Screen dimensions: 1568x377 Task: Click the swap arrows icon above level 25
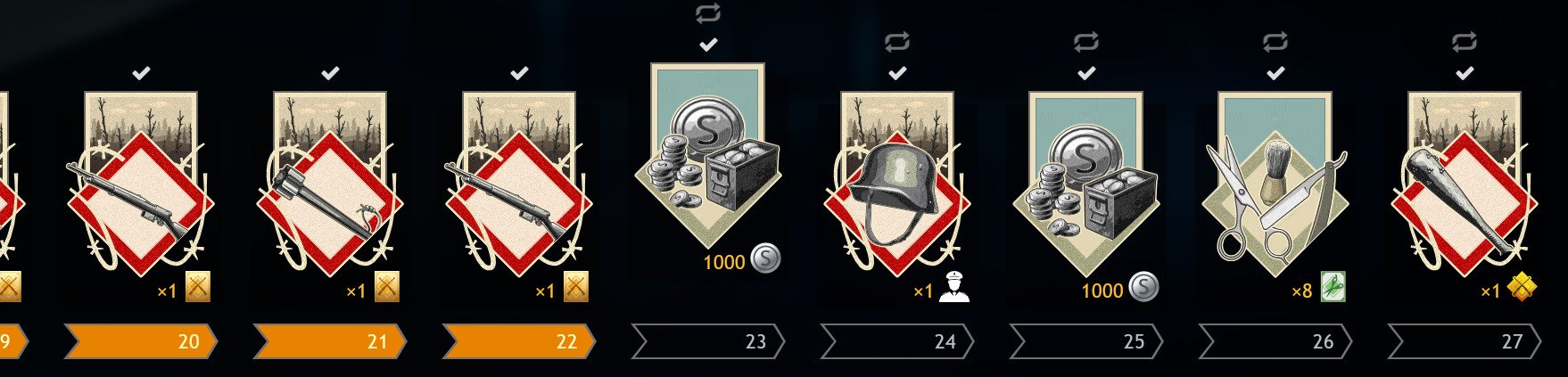tap(1086, 42)
